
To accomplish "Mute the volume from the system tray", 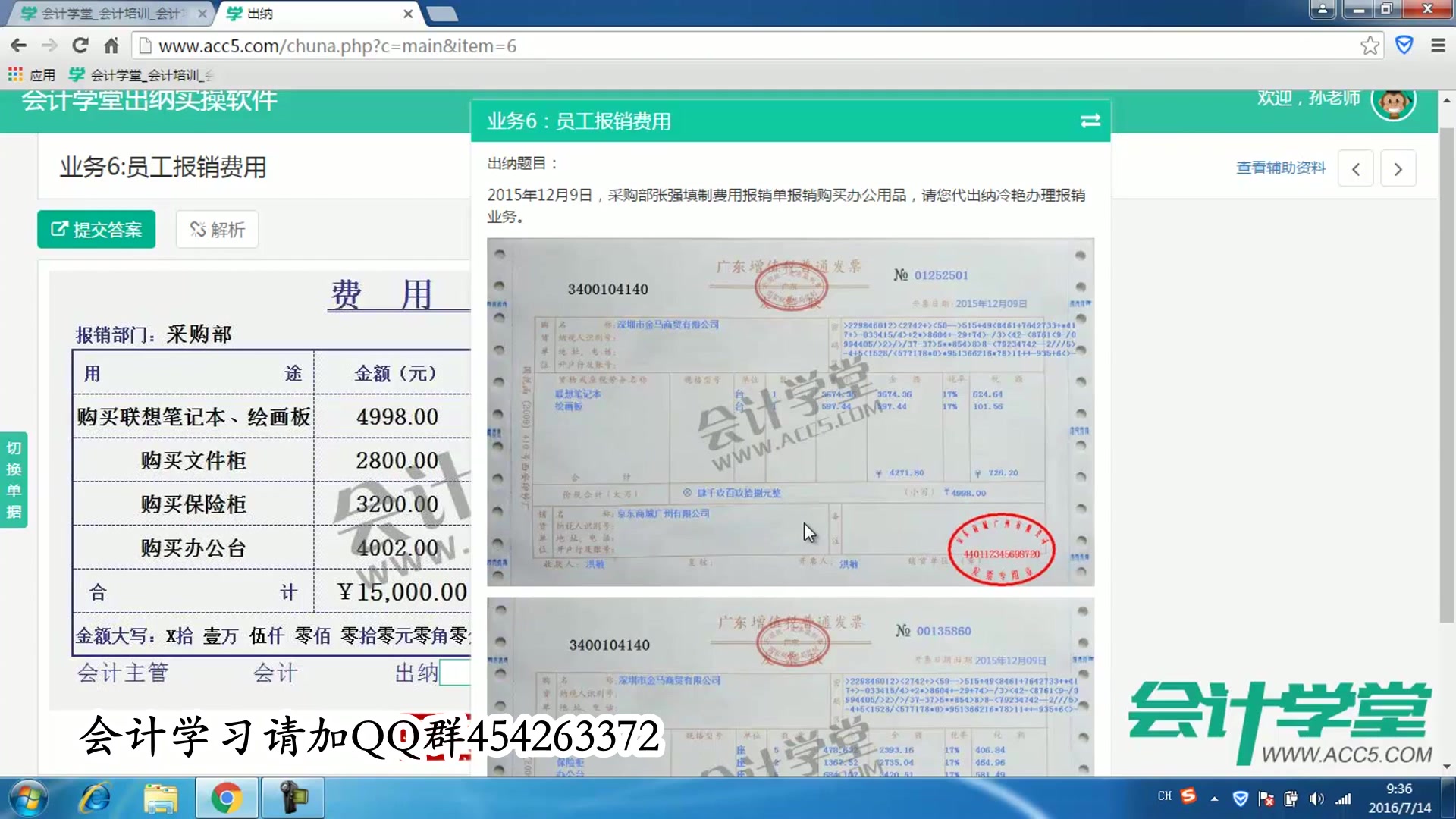I will [1316, 798].
